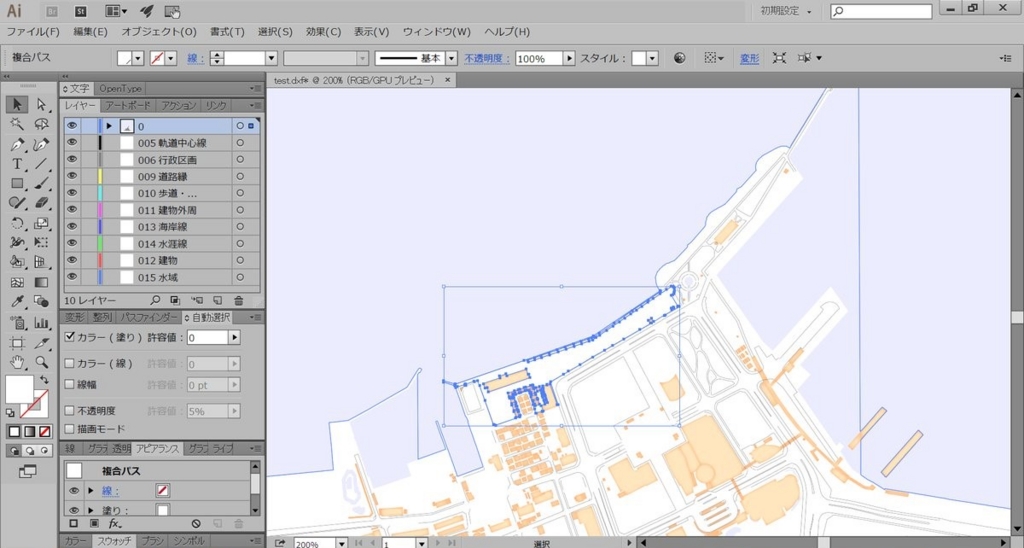Open the 初期設定 workspace dropdown
Viewport: 1024px width, 548px height.
pyautogui.click(x=786, y=11)
